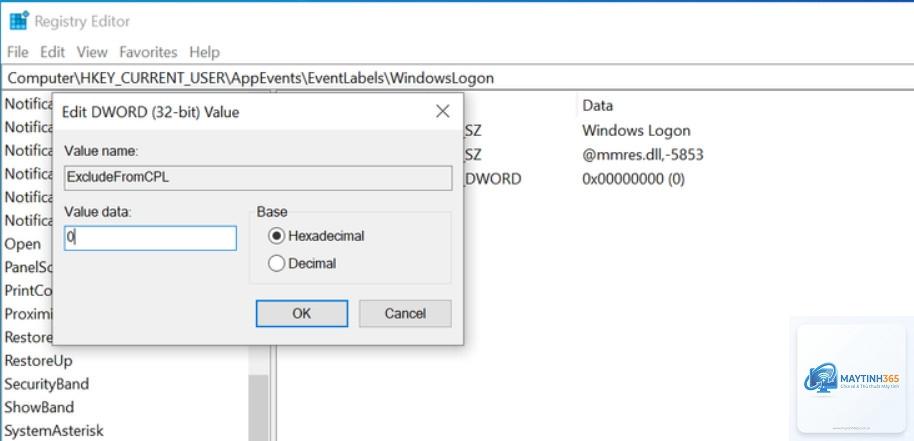The height and width of the screenshot is (441, 914).
Task: Select the RestoreUp key
Action: (38, 361)
